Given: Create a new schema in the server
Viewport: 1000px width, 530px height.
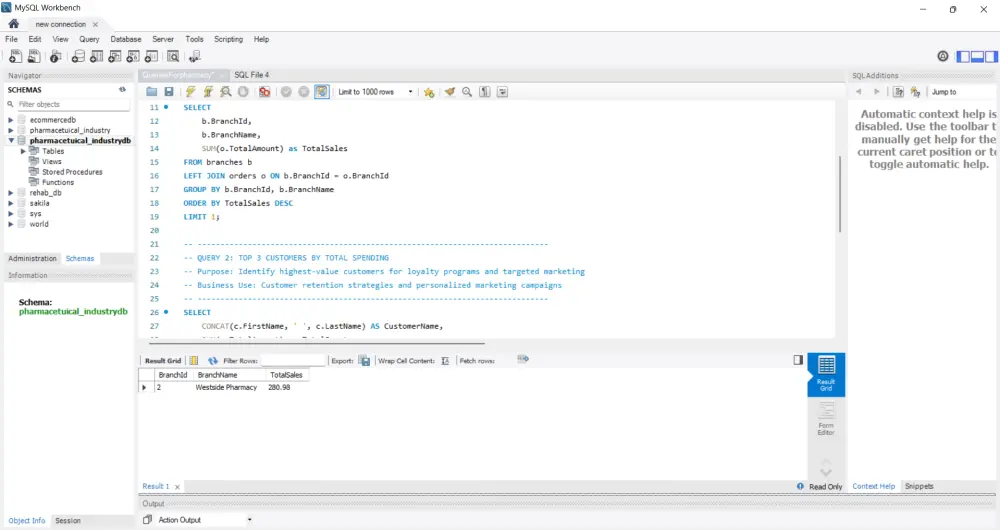Looking at the screenshot, I should 78,57.
